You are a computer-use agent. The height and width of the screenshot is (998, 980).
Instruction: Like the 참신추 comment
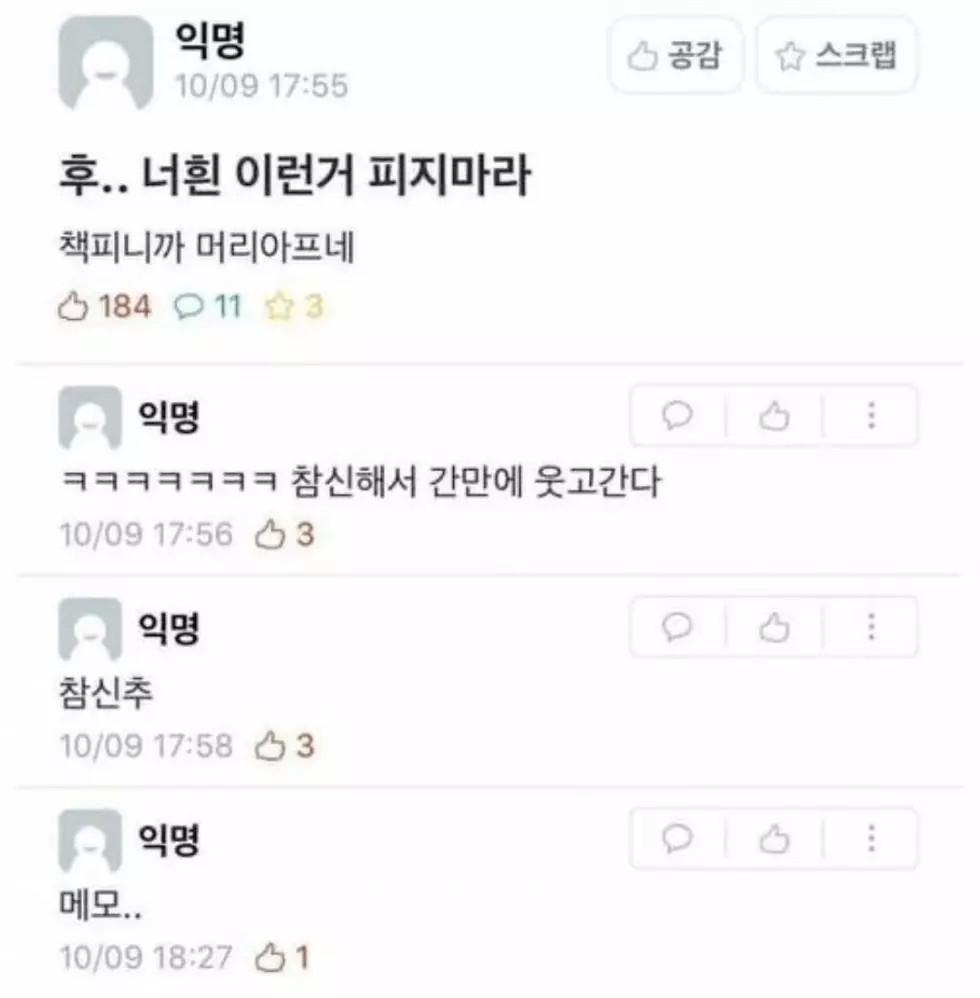[x=774, y=627]
